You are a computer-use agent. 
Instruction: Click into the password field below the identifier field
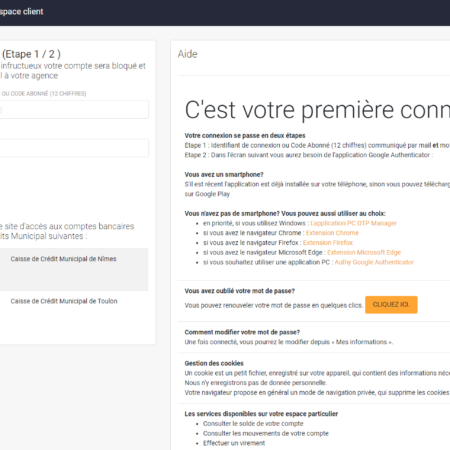click(x=74, y=148)
